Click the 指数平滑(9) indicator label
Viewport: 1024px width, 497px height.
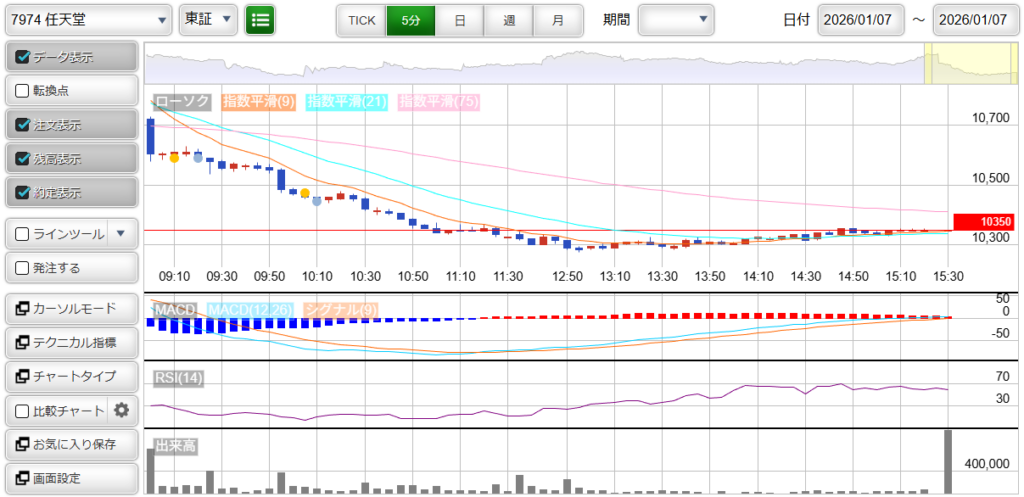258,101
